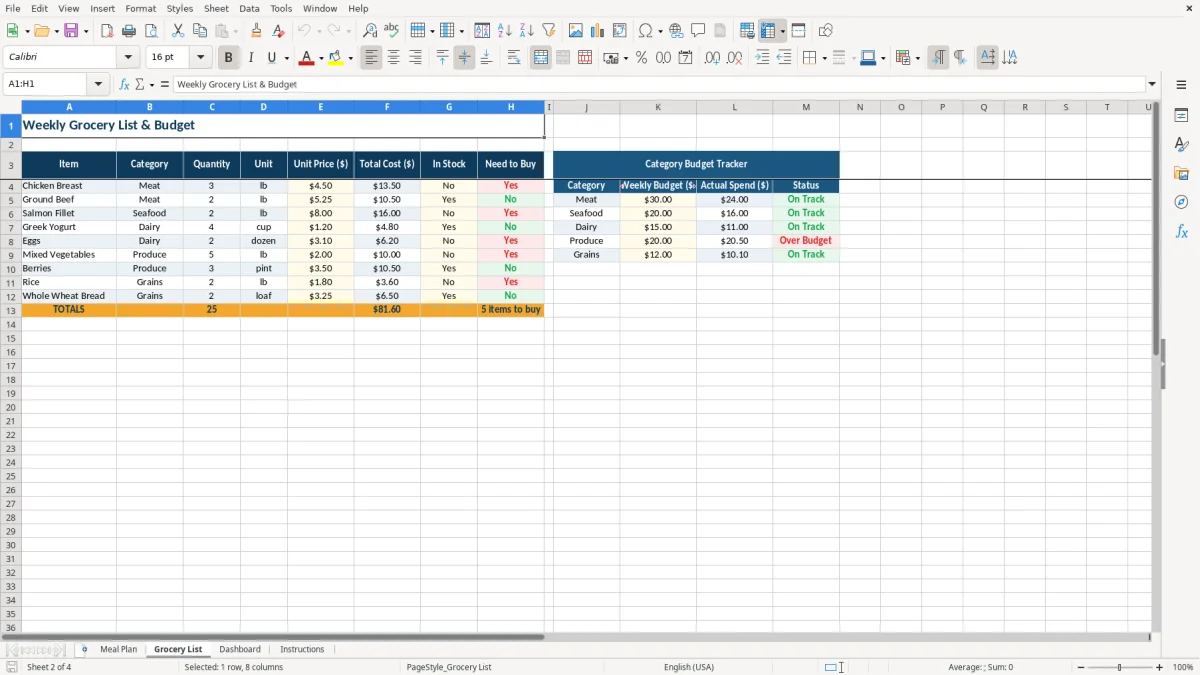Open the background color dropdown arrow
Viewport: 1200px width, 675px height.
click(x=351, y=58)
